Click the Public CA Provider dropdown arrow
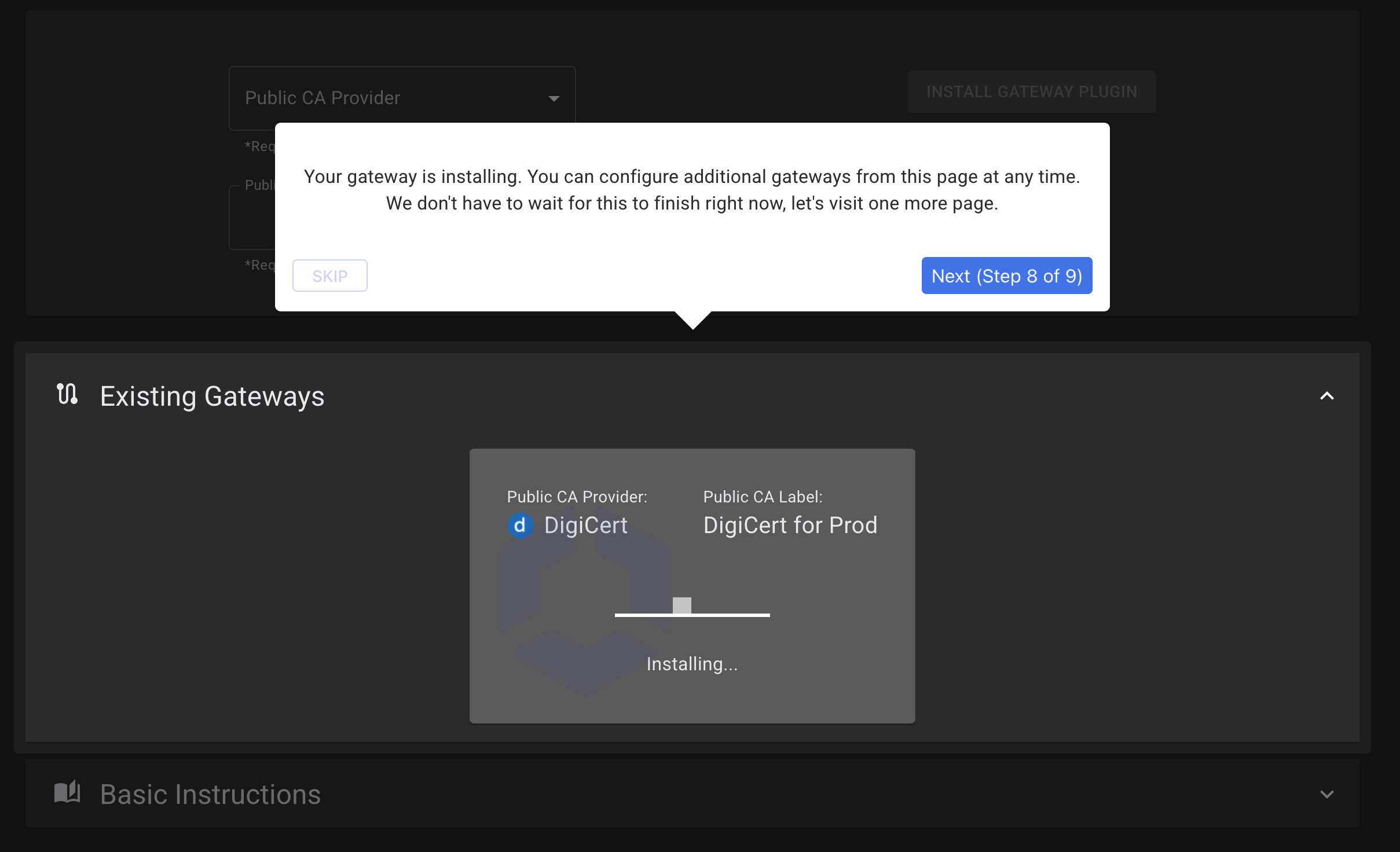The width and height of the screenshot is (1400, 852). [x=554, y=99]
